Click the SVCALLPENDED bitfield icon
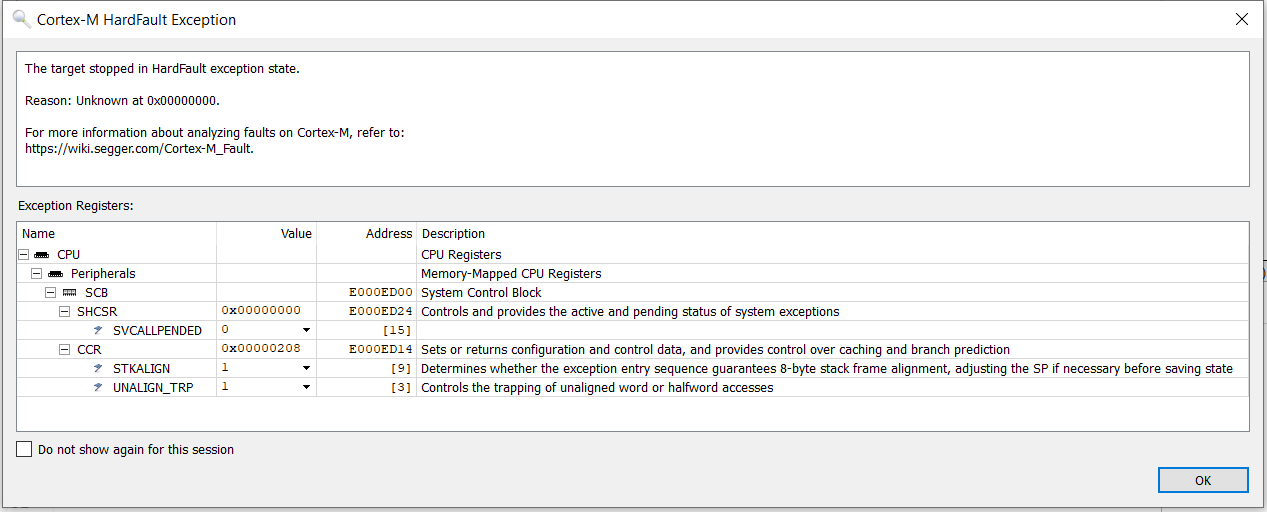 99,330
